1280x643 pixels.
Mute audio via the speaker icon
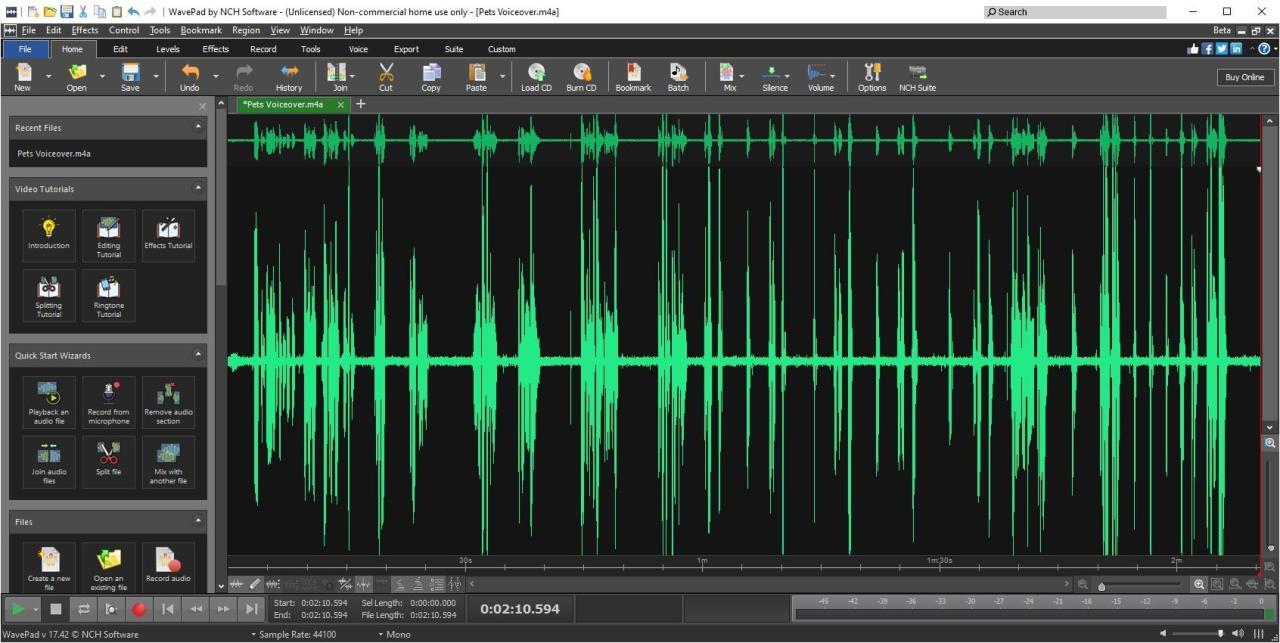1237,633
